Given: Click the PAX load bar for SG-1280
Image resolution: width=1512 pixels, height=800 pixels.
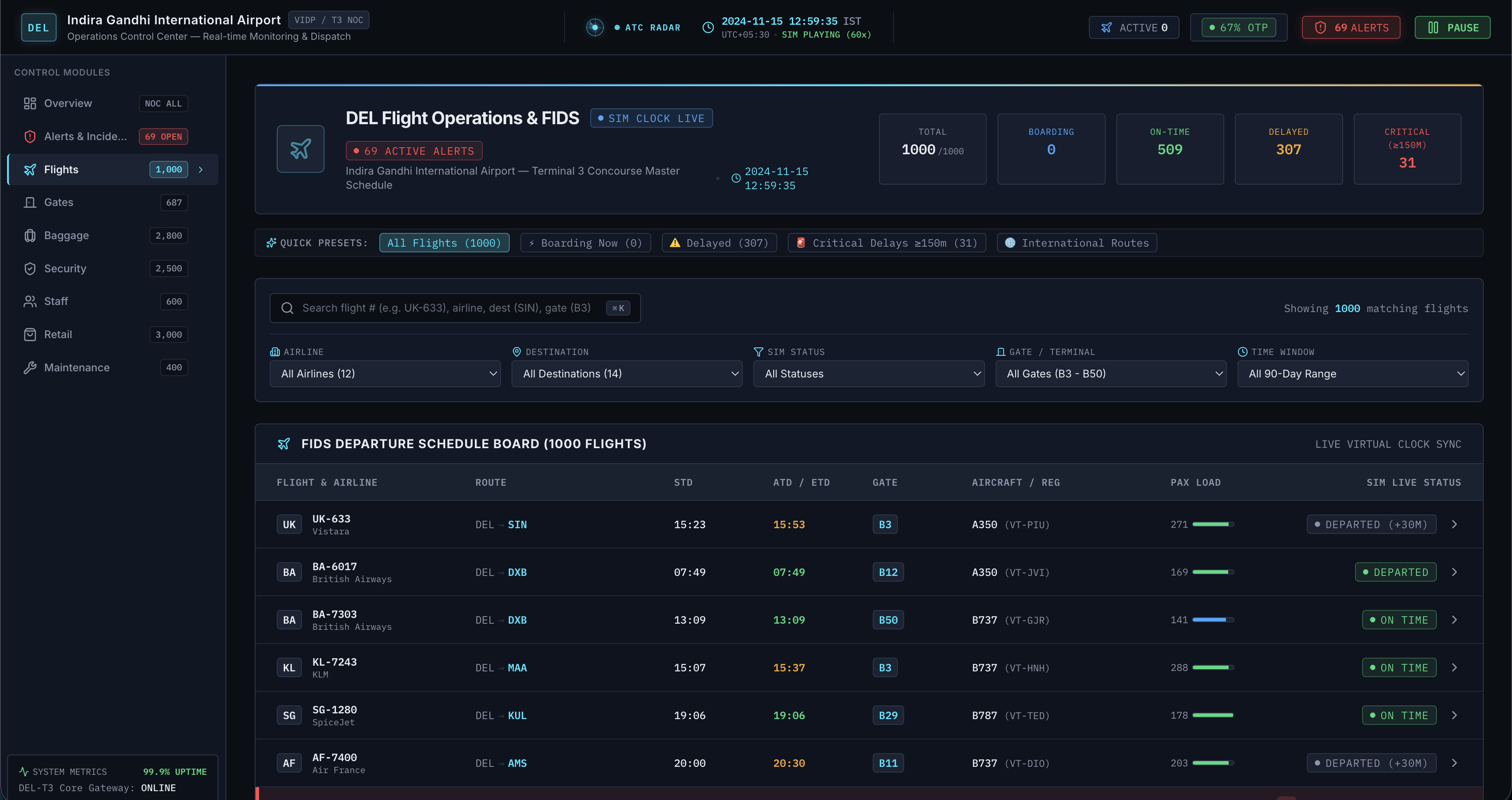Looking at the screenshot, I should point(1213,716).
